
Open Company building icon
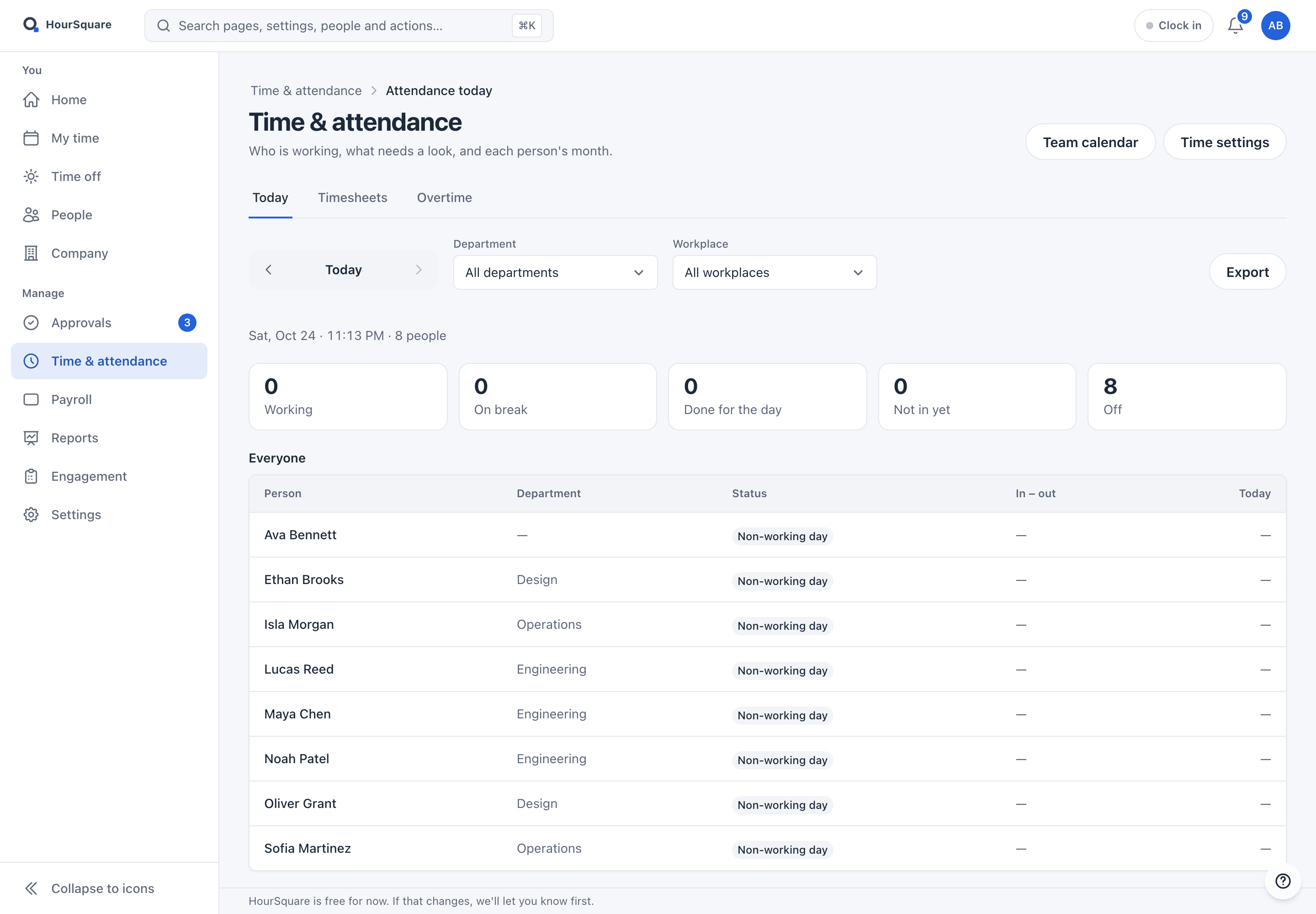(x=31, y=253)
